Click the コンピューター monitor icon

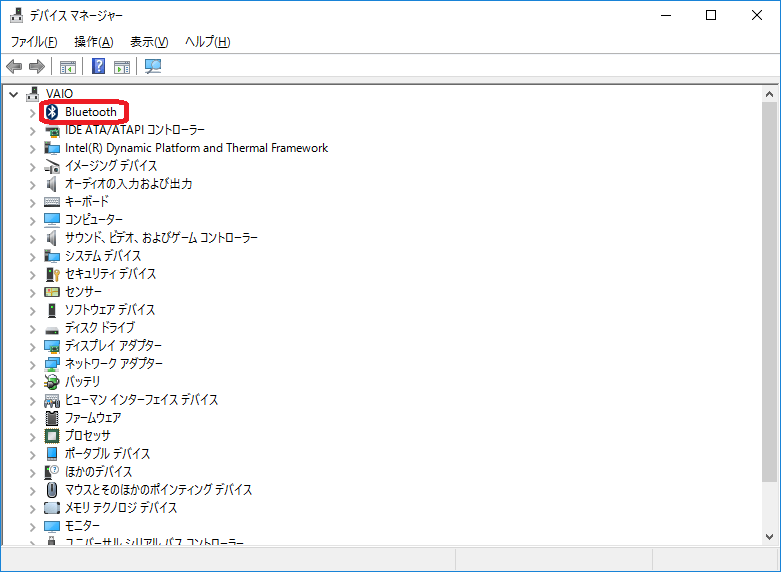52,220
